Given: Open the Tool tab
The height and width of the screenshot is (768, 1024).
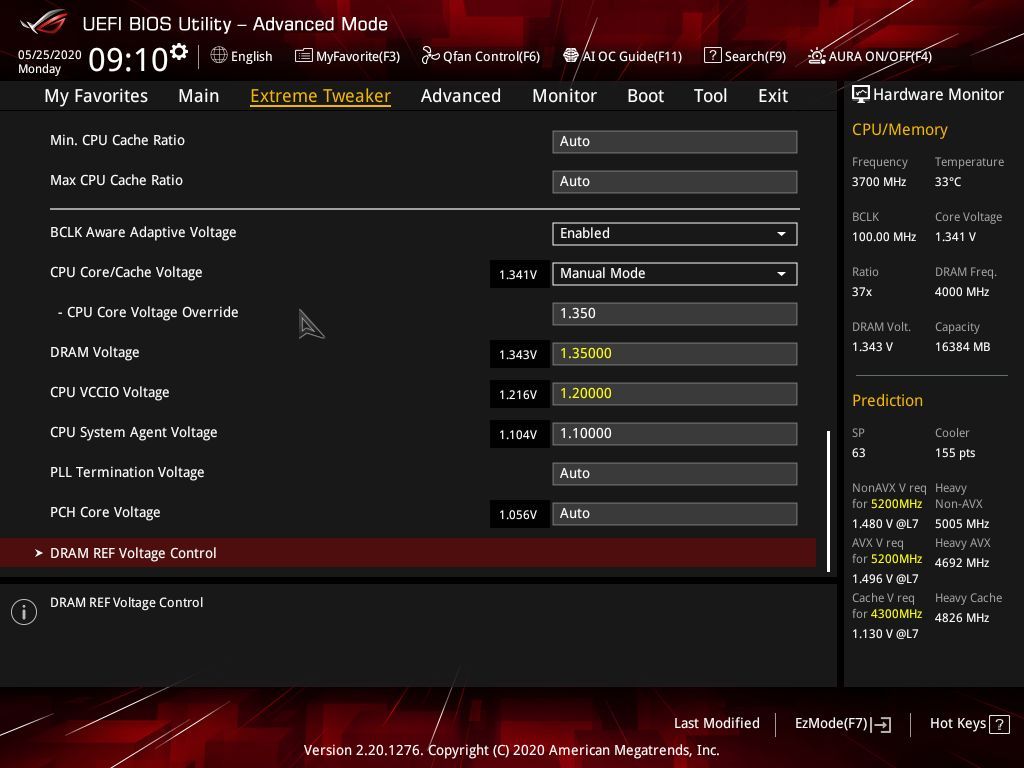Looking at the screenshot, I should click(x=711, y=96).
